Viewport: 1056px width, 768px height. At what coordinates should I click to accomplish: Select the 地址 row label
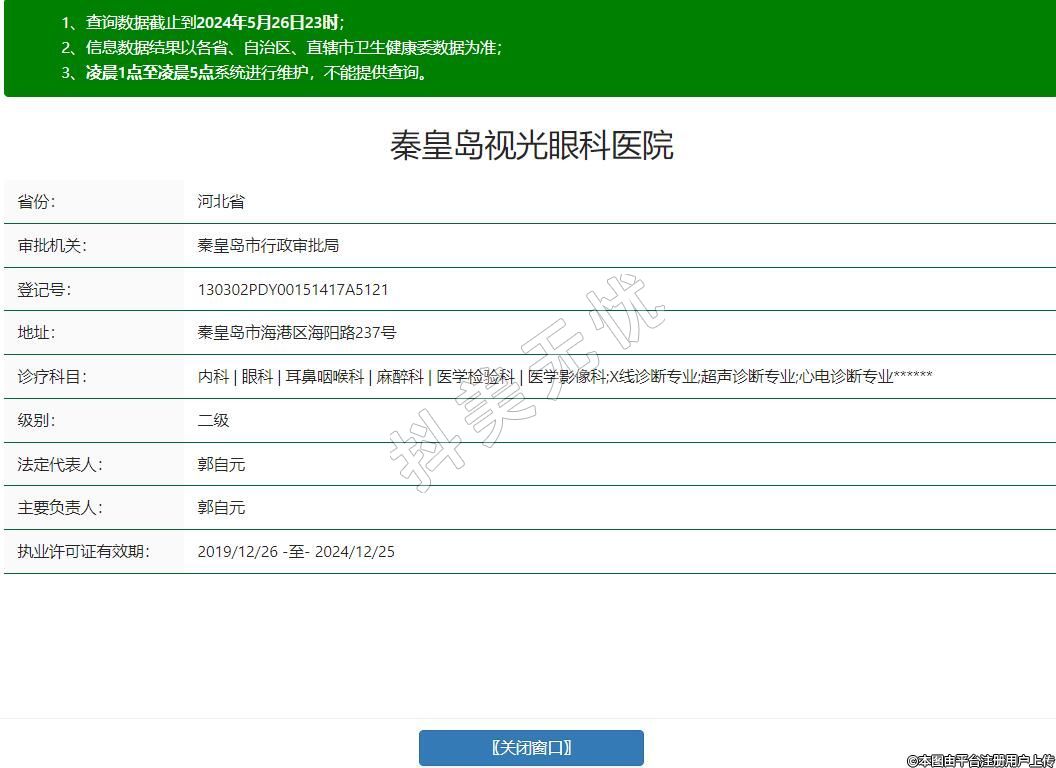coord(37,333)
